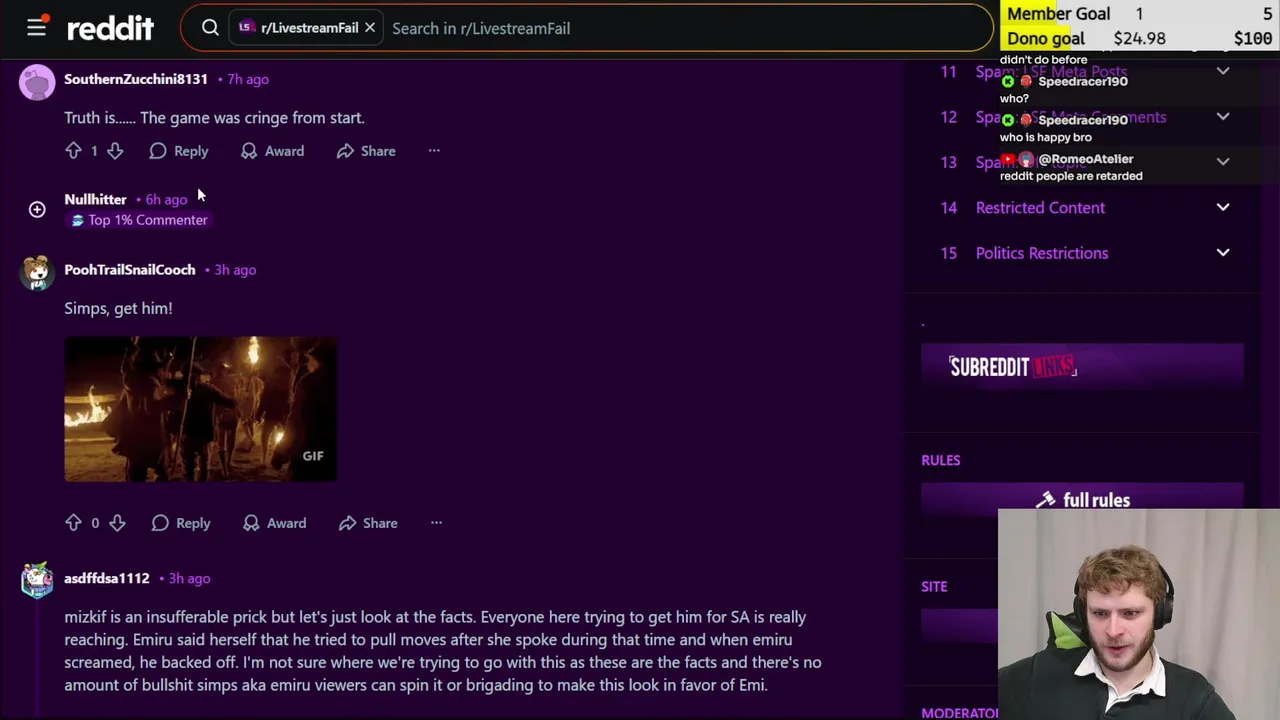This screenshot has height=720, width=1280.
Task: Go to the Reddit home logo
Action: (x=110, y=28)
